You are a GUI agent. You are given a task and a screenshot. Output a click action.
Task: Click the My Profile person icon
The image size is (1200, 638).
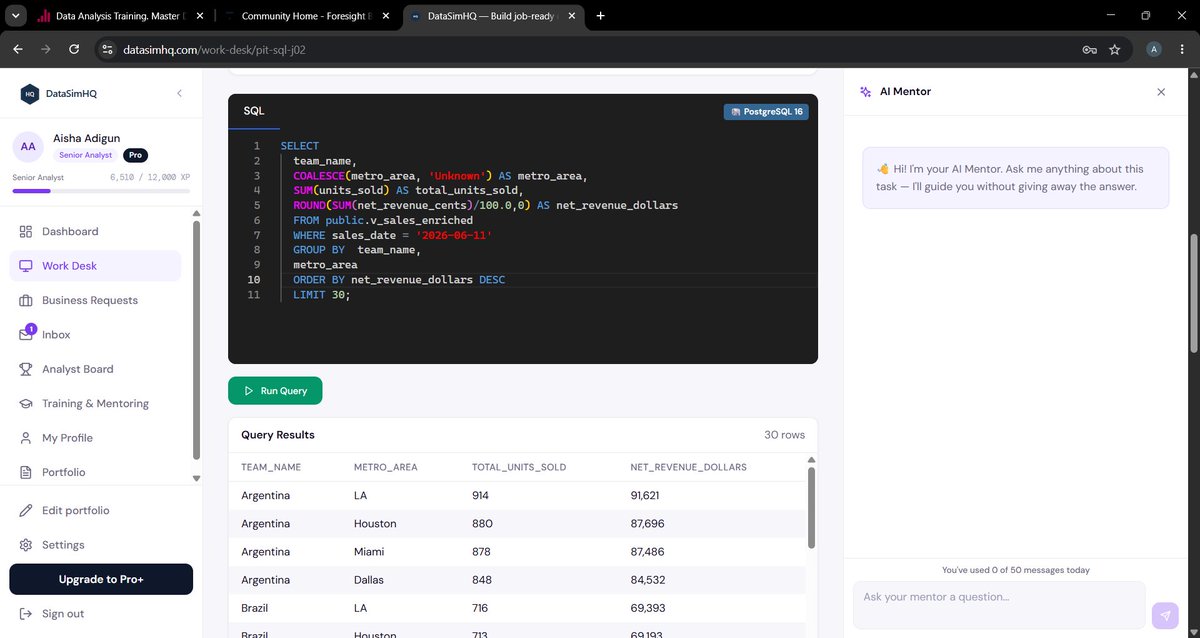tap(26, 438)
